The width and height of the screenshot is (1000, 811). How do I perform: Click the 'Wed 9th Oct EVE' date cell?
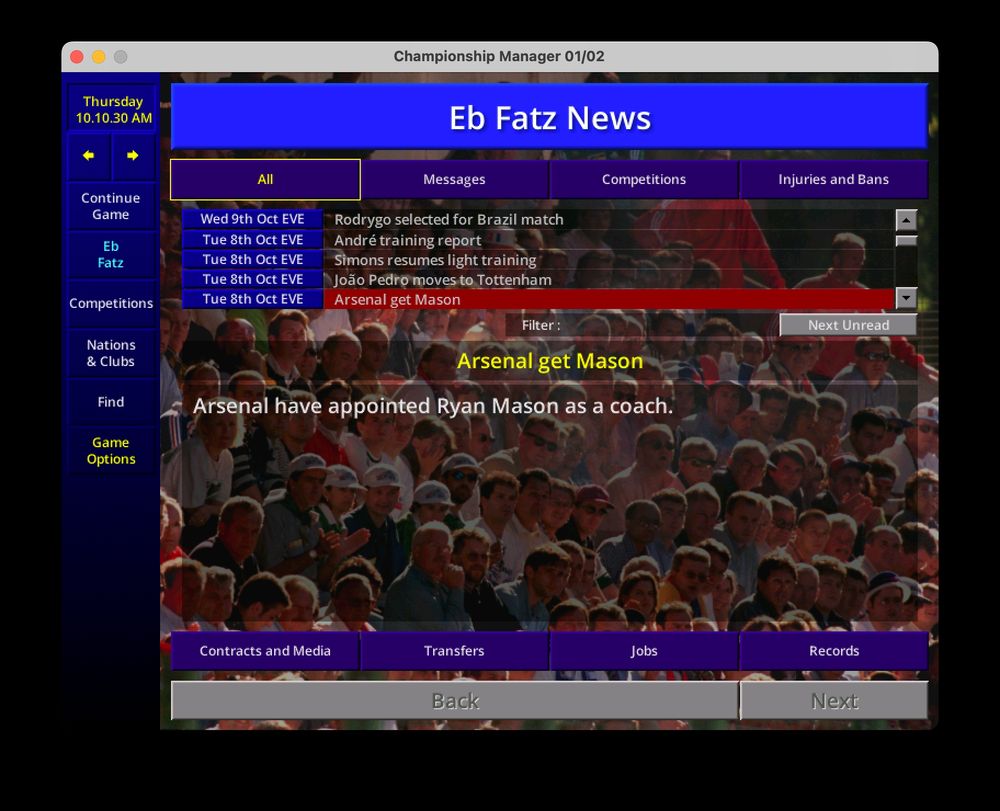[x=253, y=219]
